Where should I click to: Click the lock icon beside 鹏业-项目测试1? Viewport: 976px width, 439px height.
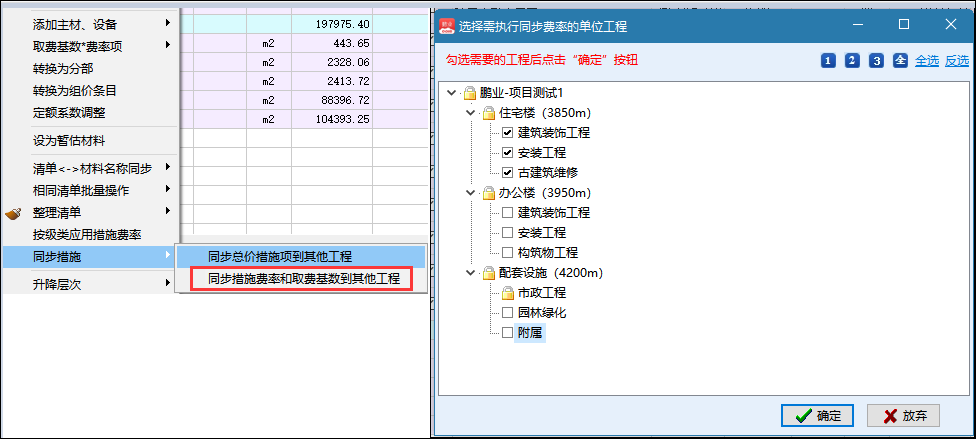470,93
